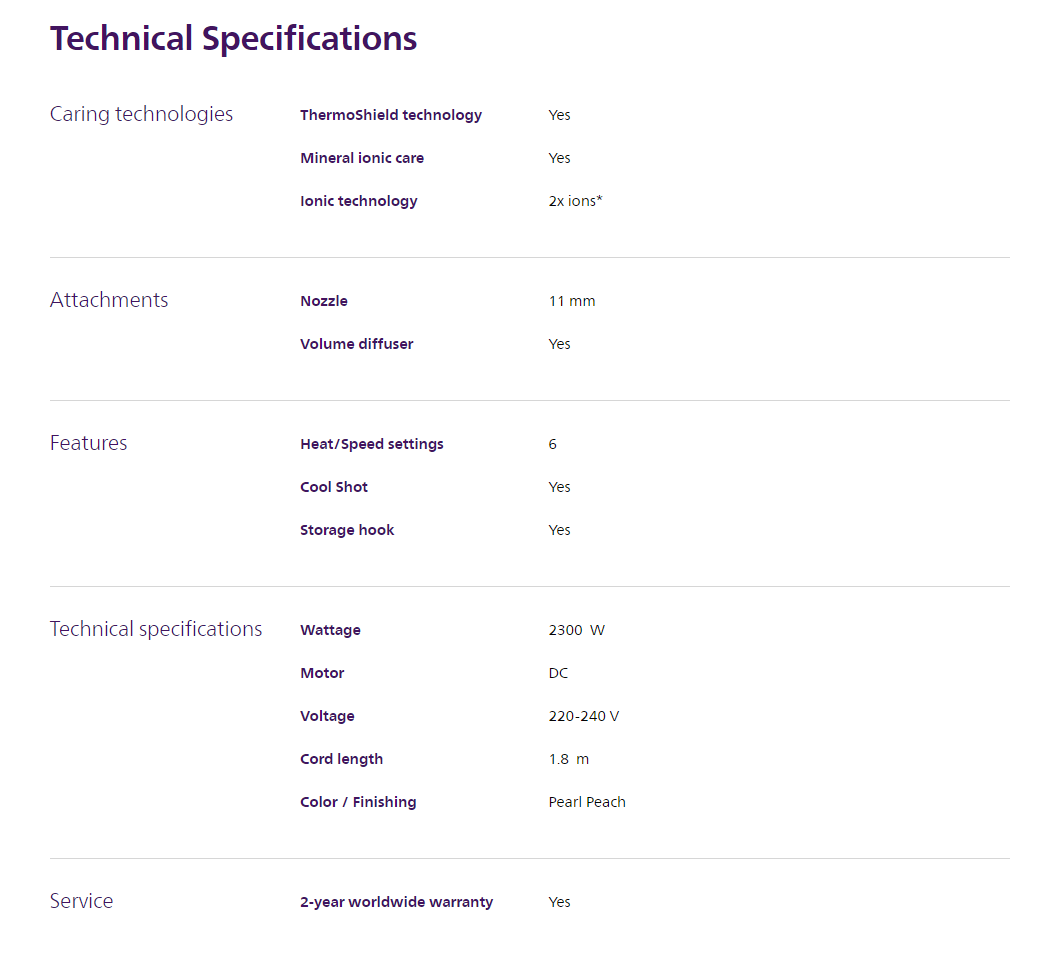The image size is (1048, 968).
Task: Click the Motor specification label
Action: (x=321, y=673)
